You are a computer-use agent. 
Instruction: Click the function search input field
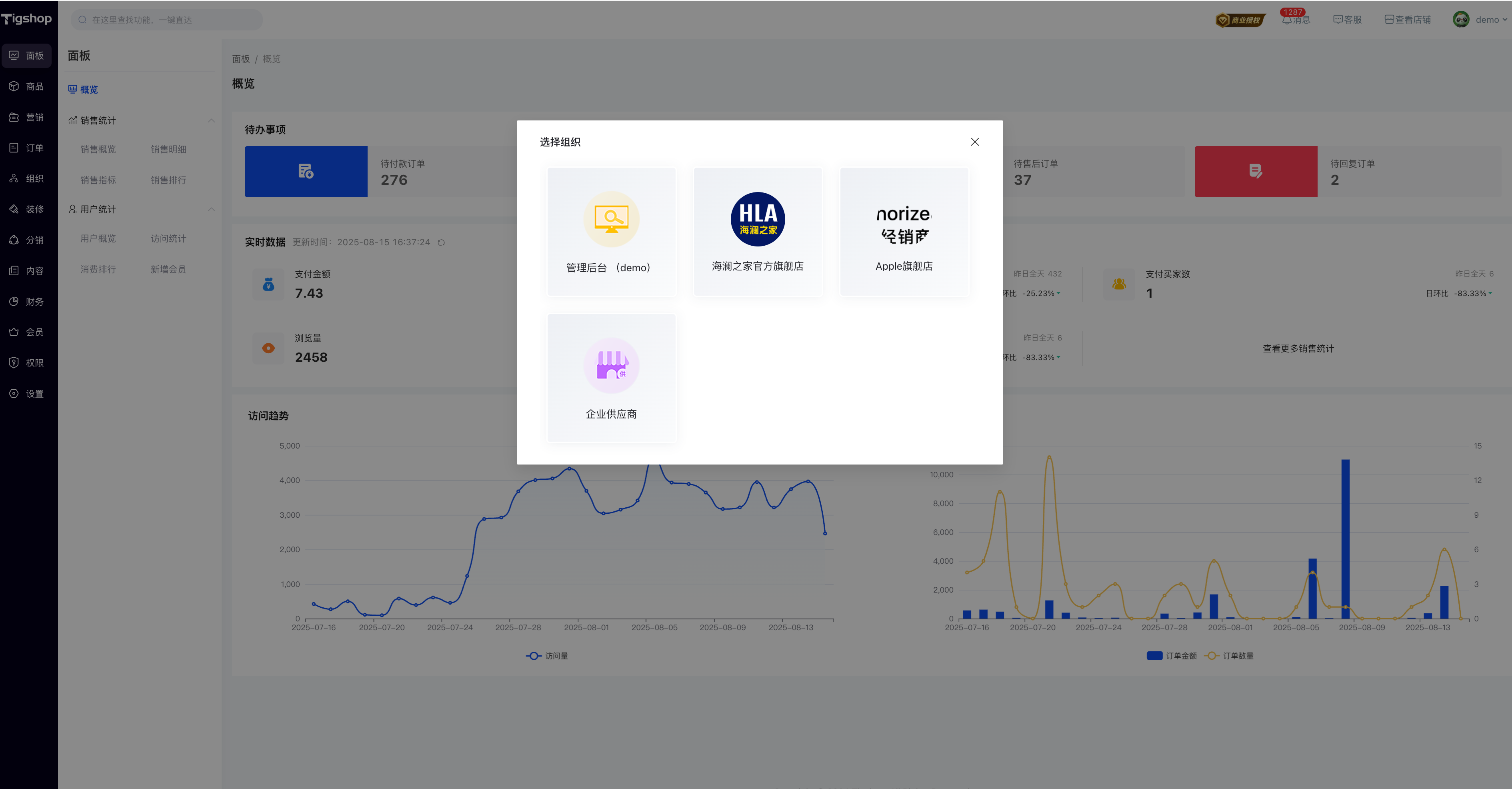tap(167, 19)
